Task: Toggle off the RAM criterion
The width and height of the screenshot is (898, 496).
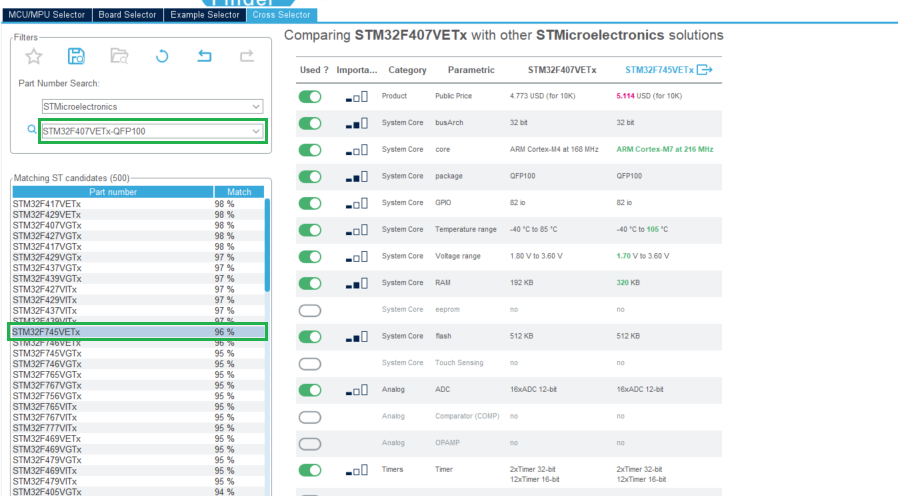Action: [310, 284]
